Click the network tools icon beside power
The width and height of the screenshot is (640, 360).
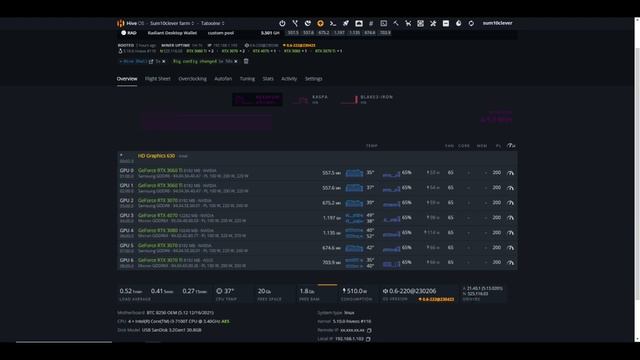(x=295, y=23)
